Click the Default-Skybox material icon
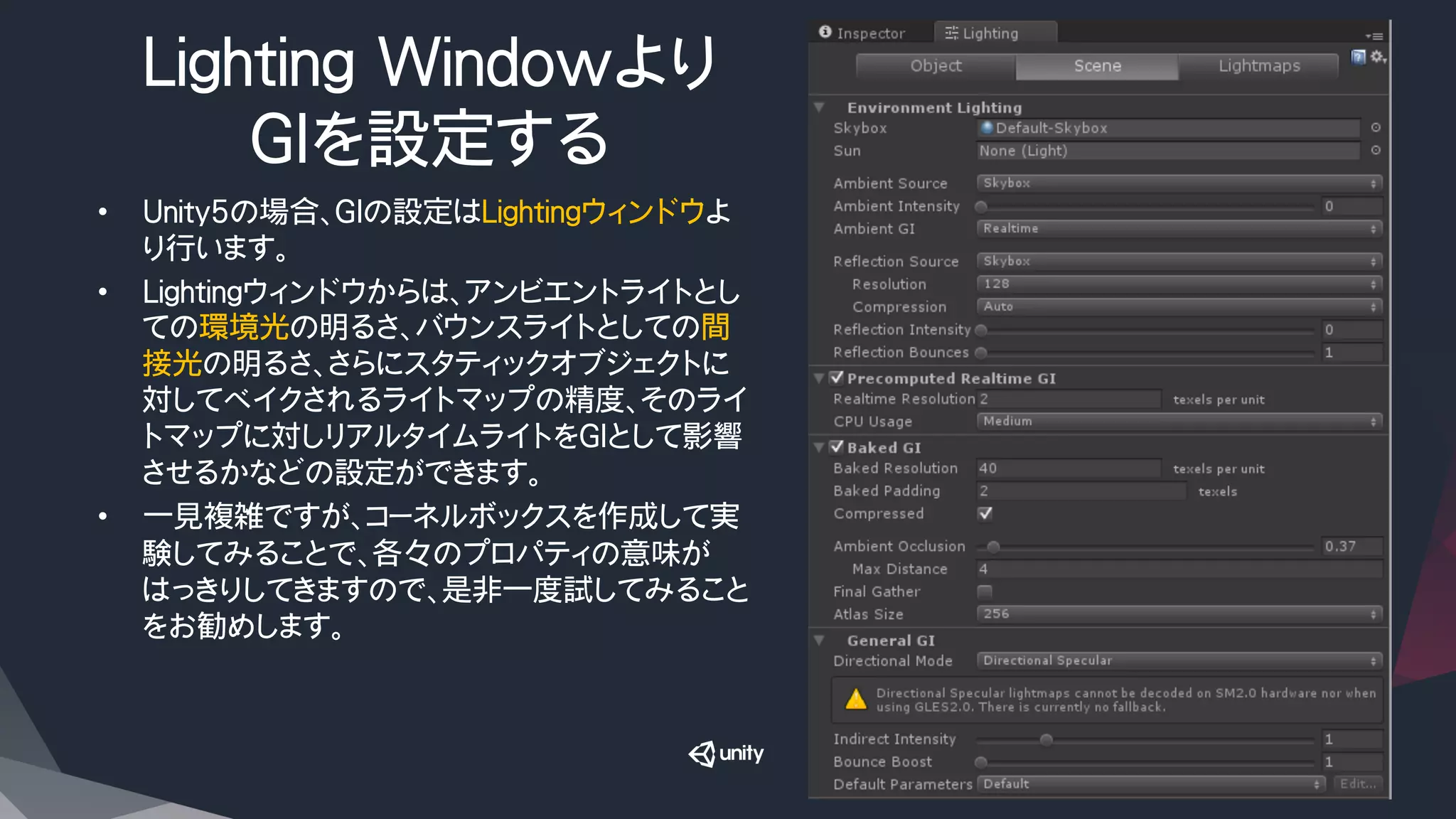The height and width of the screenshot is (819, 1456). click(987, 128)
